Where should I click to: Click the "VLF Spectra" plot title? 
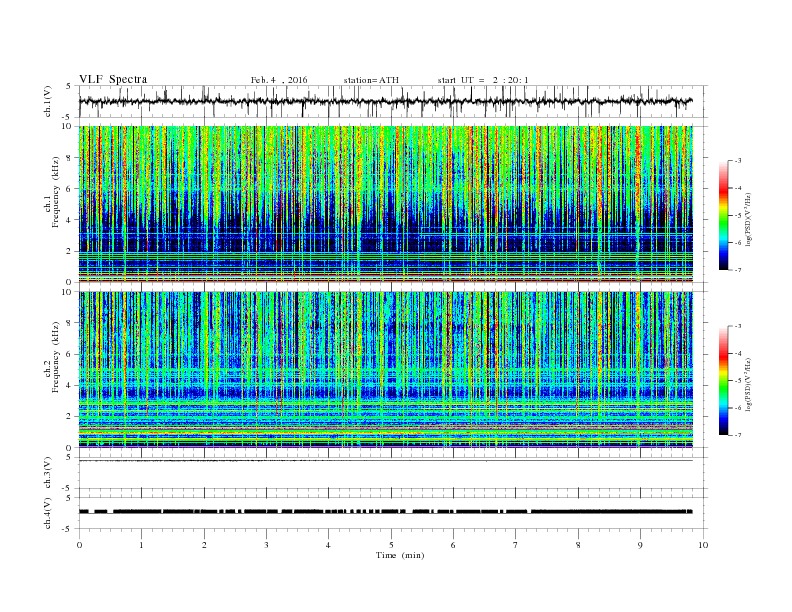click(113, 79)
